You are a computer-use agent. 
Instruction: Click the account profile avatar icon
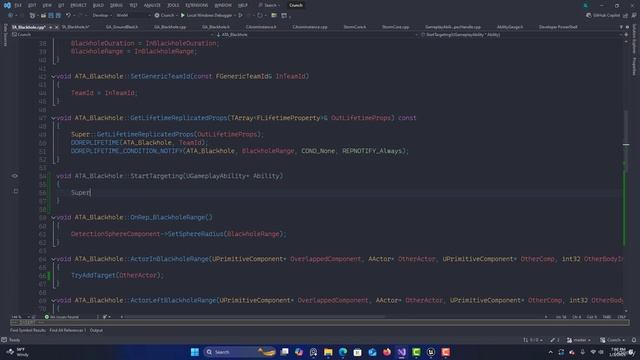[586, 5]
